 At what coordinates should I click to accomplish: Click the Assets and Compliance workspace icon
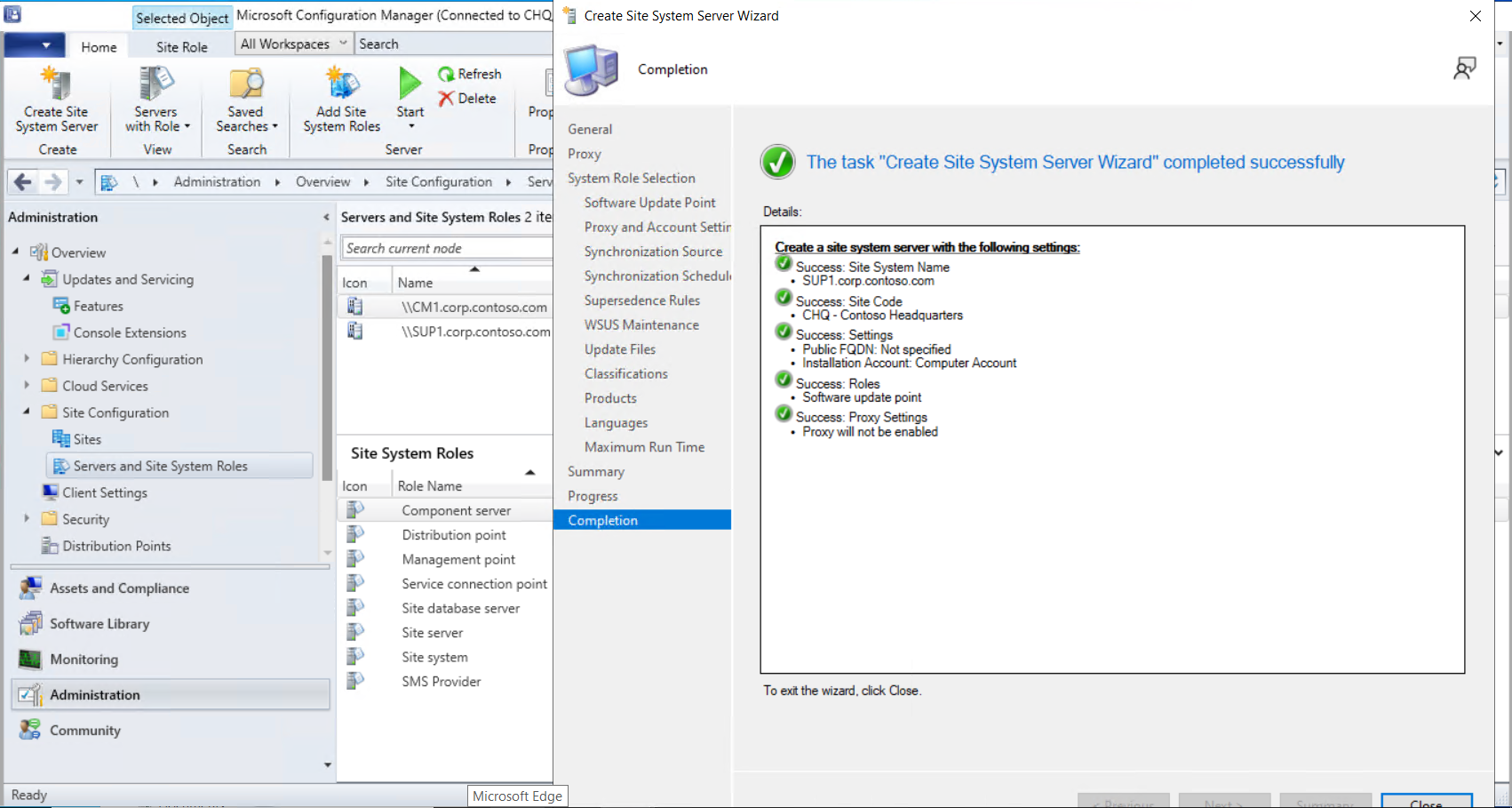coord(30,588)
